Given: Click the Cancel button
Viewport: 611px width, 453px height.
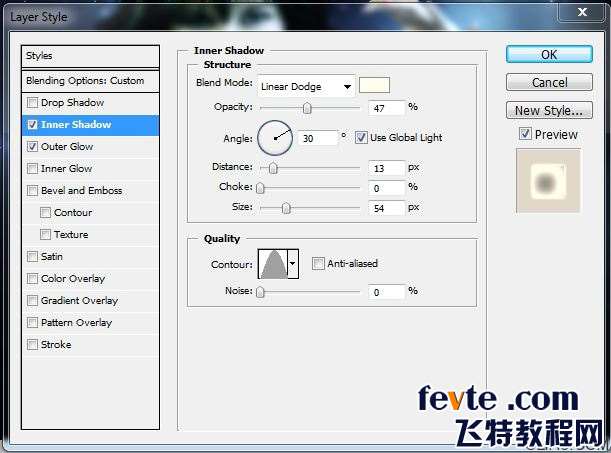Looking at the screenshot, I should coord(549,82).
